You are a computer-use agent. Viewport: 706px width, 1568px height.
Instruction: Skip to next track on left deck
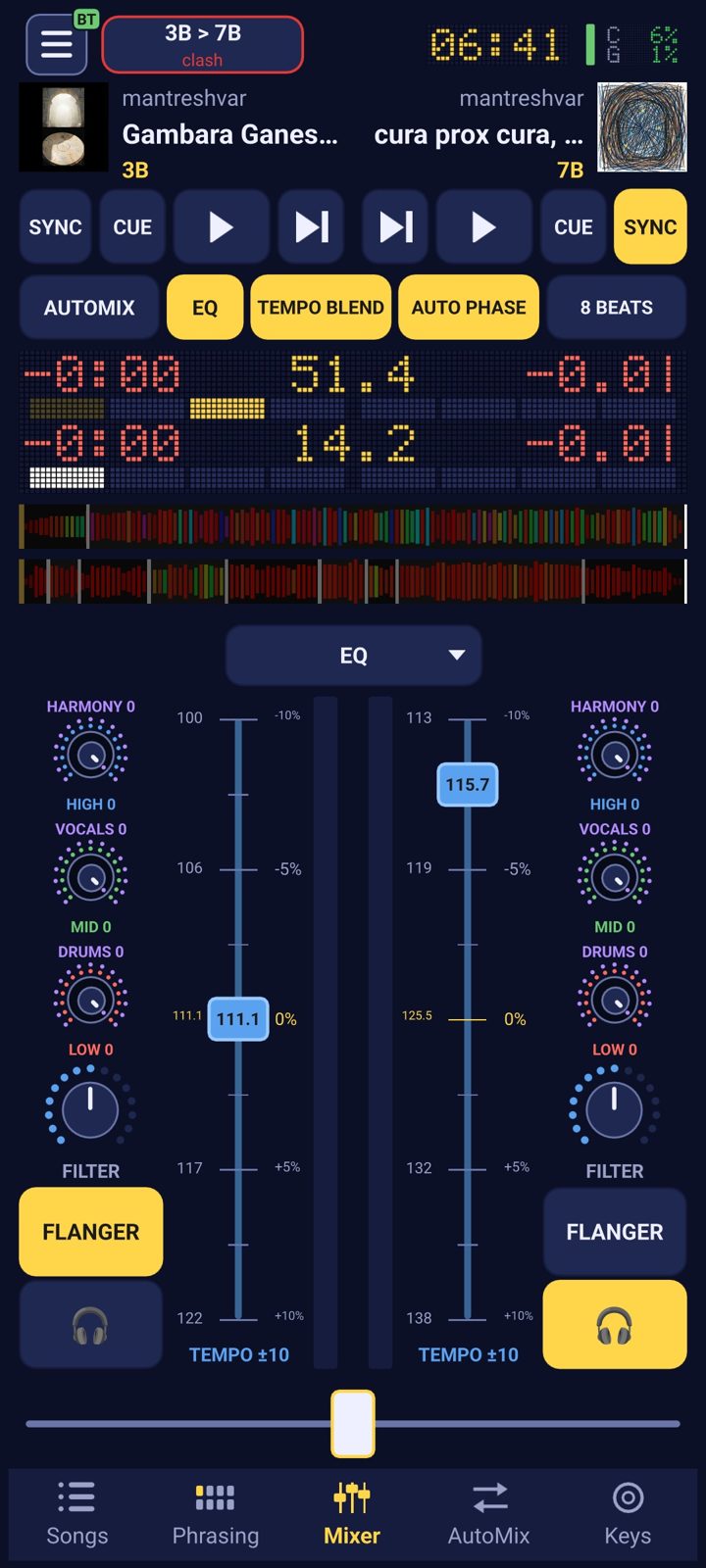point(312,227)
